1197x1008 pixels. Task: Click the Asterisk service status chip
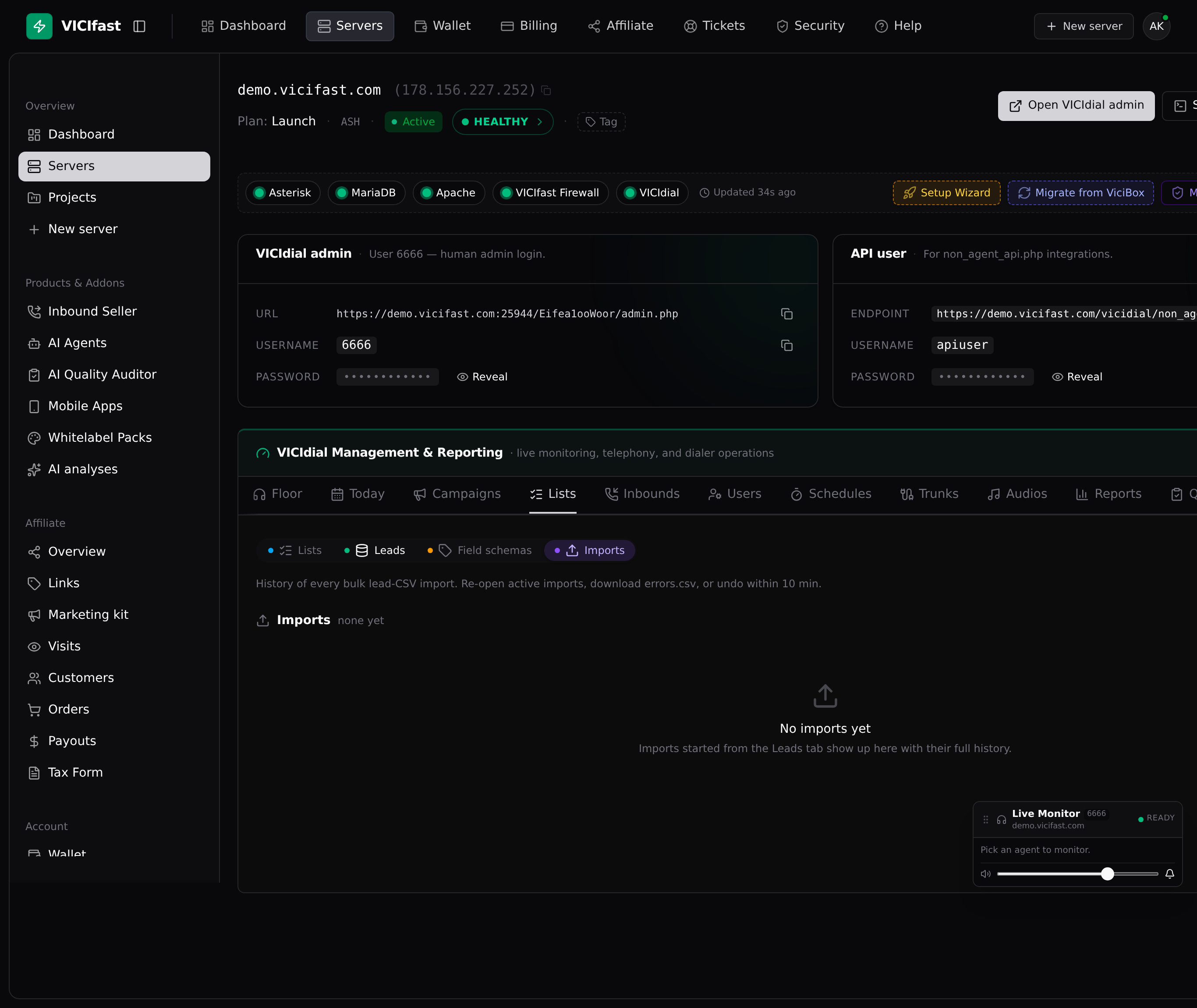[x=283, y=193]
